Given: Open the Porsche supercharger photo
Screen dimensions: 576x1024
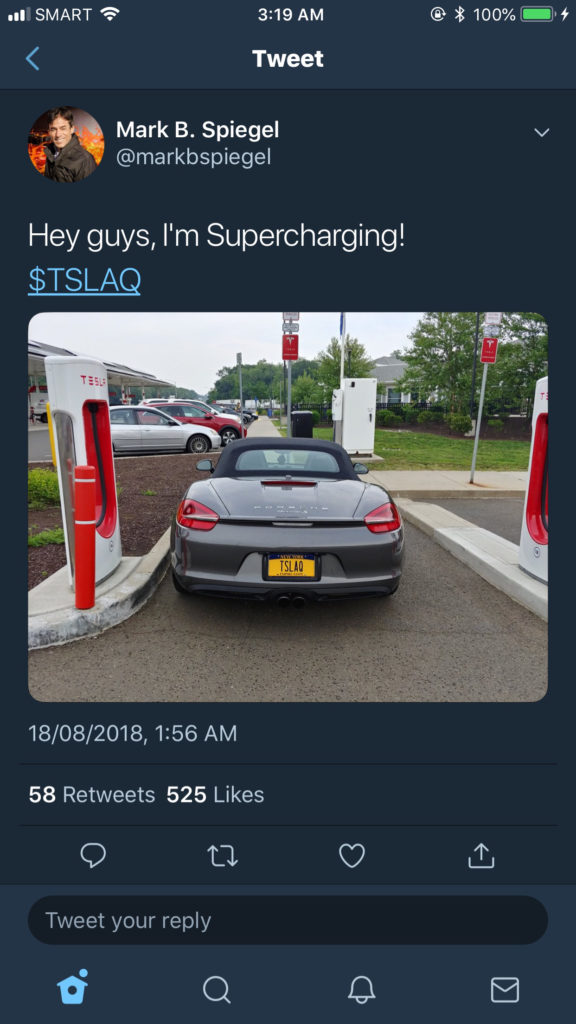Looking at the screenshot, I should pos(288,507).
